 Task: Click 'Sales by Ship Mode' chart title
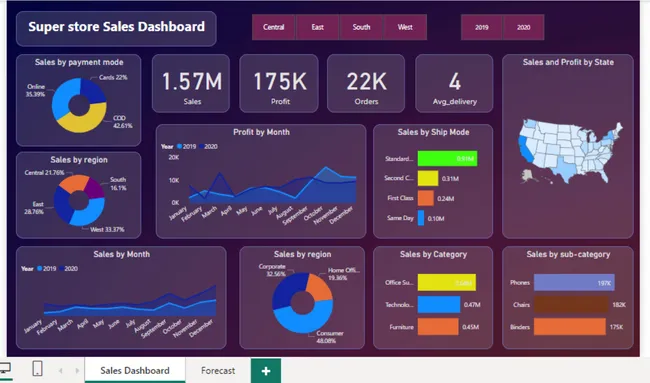pos(433,132)
